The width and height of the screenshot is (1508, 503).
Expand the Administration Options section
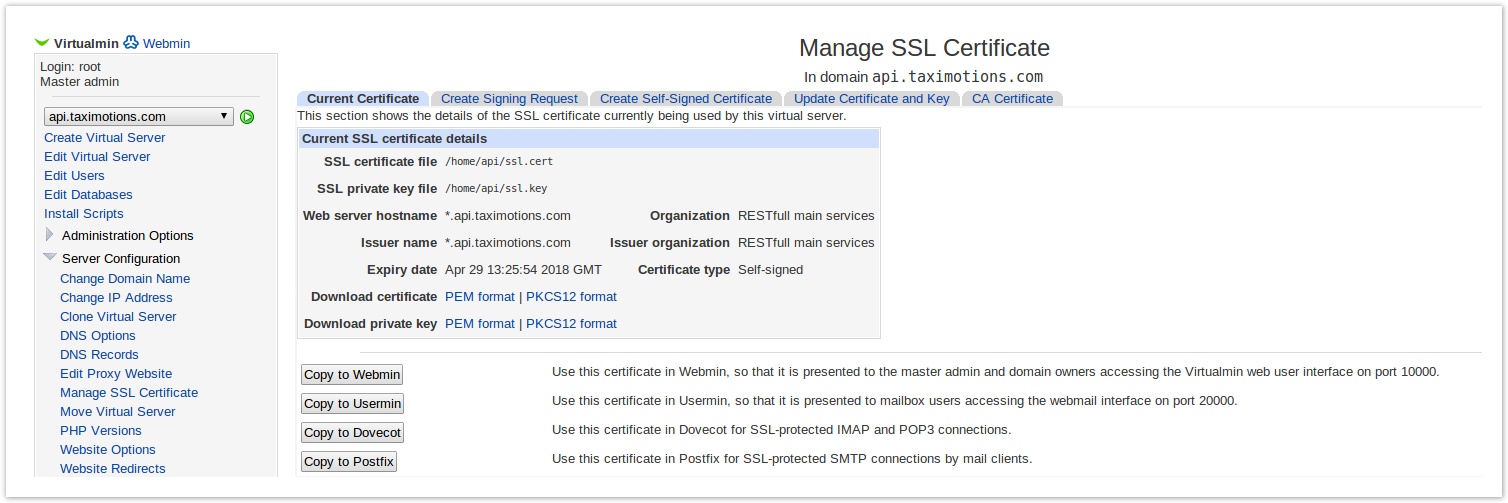coord(50,236)
